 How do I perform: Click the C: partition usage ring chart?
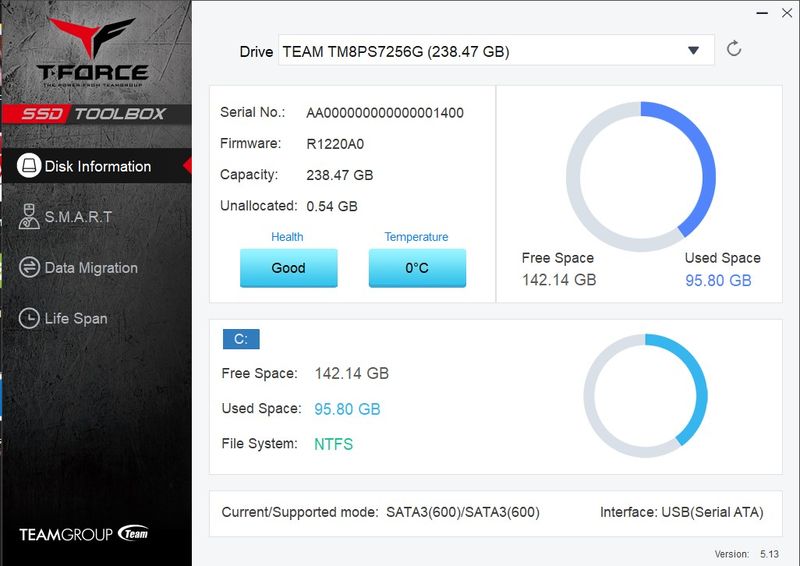click(645, 396)
